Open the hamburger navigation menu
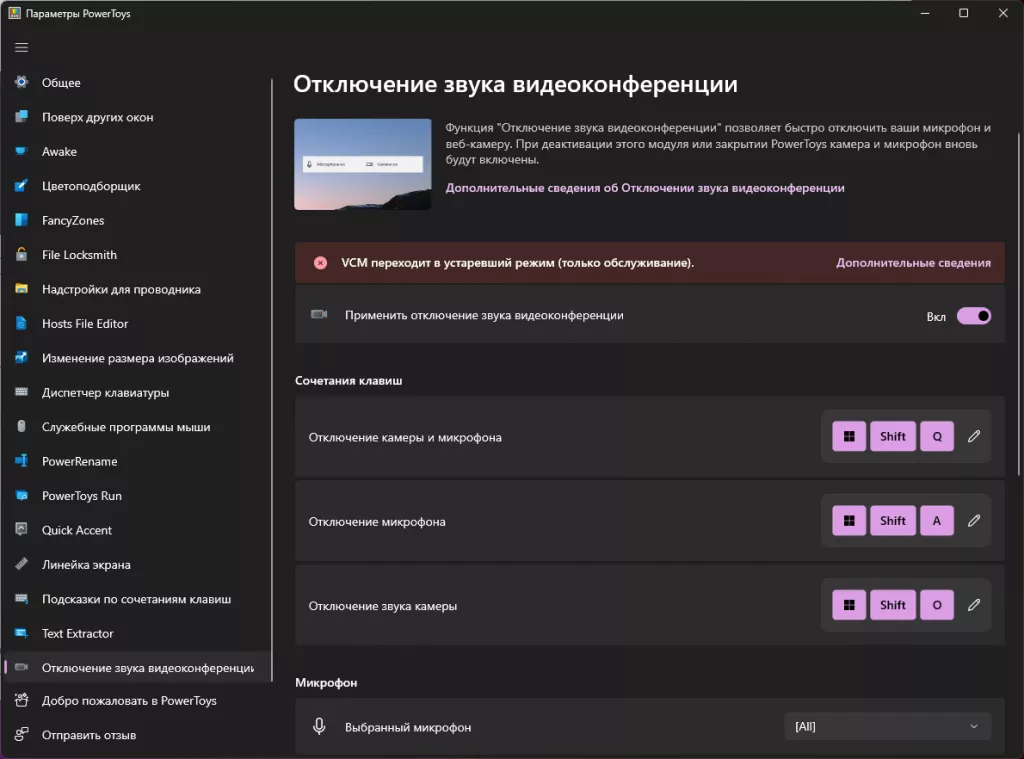The height and width of the screenshot is (759, 1024). click(x=22, y=48)
